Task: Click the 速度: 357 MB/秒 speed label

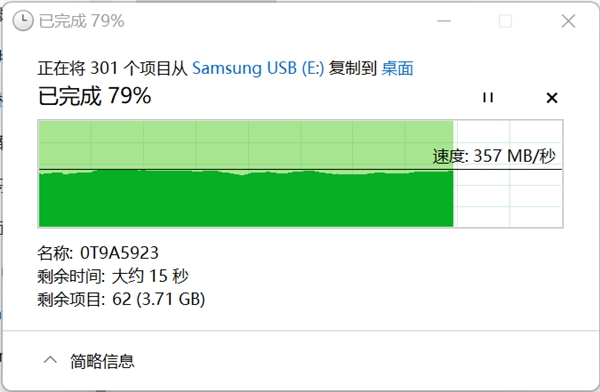Action: click(x=494, y=156)
